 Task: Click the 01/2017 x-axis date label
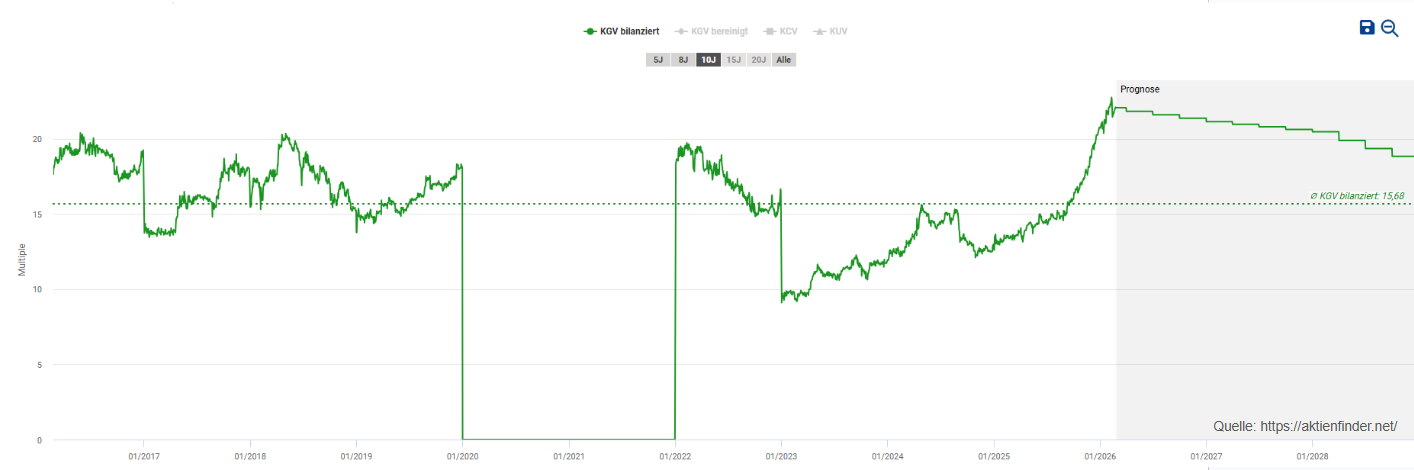pos(143,456)
